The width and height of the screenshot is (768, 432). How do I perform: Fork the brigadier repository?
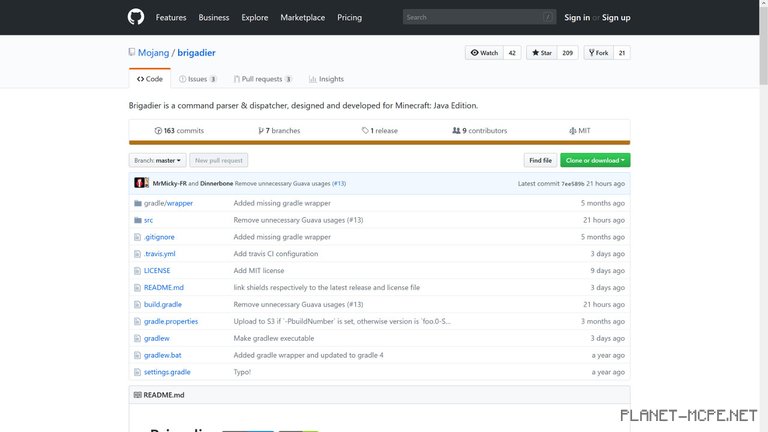599,53
